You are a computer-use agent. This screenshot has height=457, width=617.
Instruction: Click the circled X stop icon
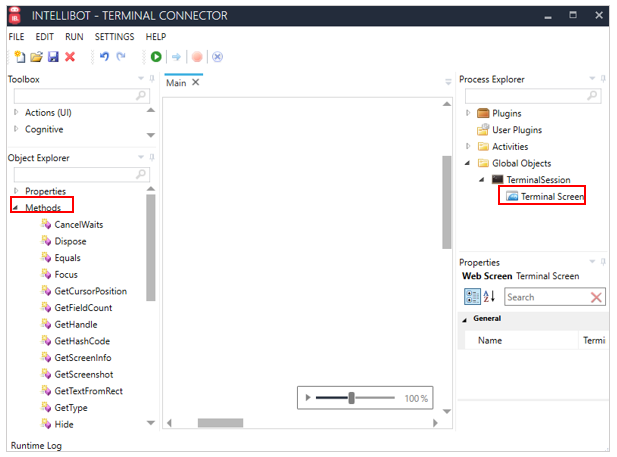click(x=218, y=57)
